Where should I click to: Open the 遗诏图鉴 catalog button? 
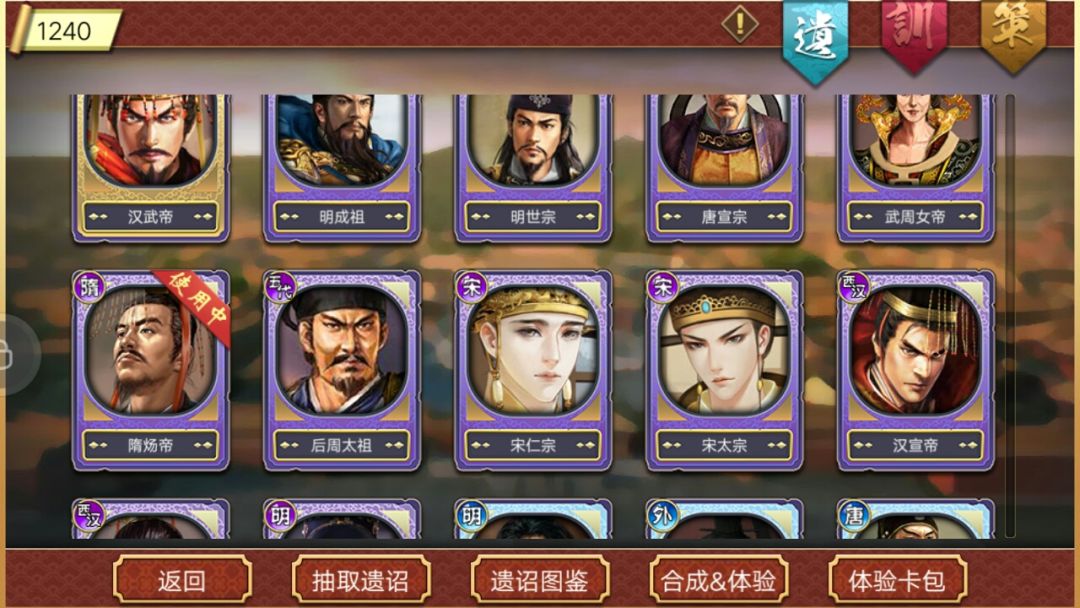point(539,580)
